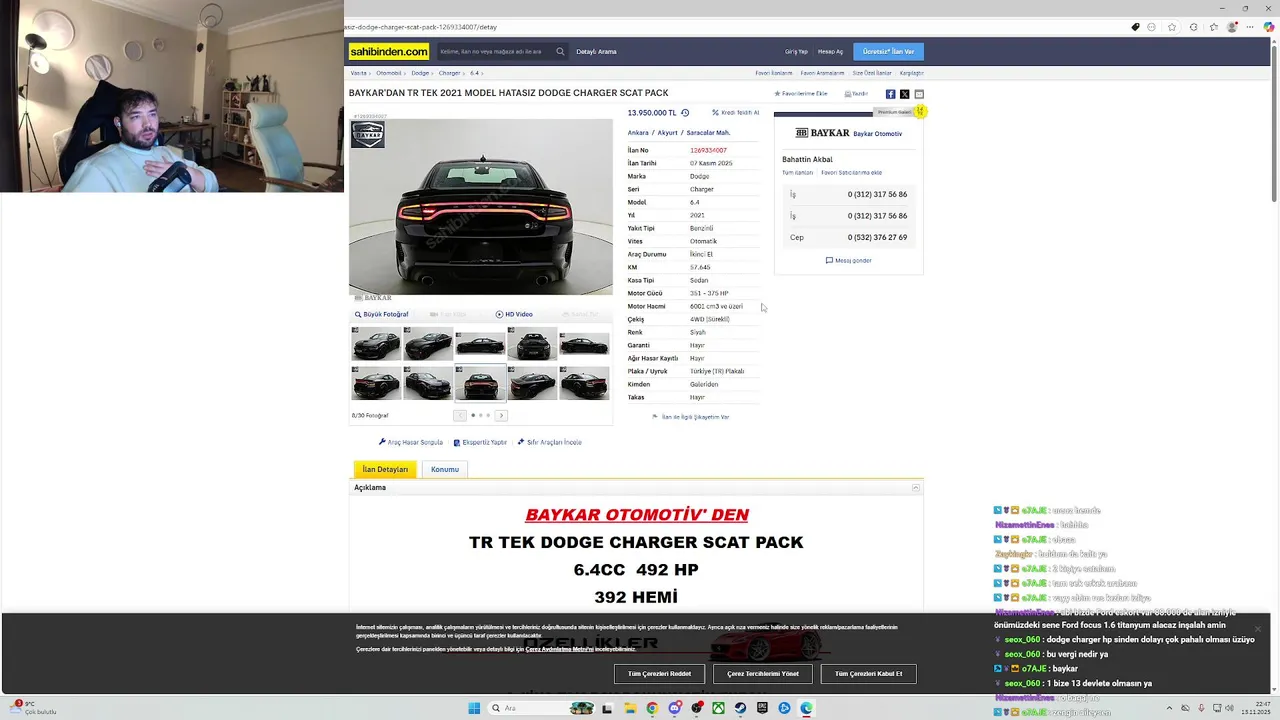This screenshot has height=720, width=1280.
Task: Add listing to favorites with star
Action: coord(801,93)
